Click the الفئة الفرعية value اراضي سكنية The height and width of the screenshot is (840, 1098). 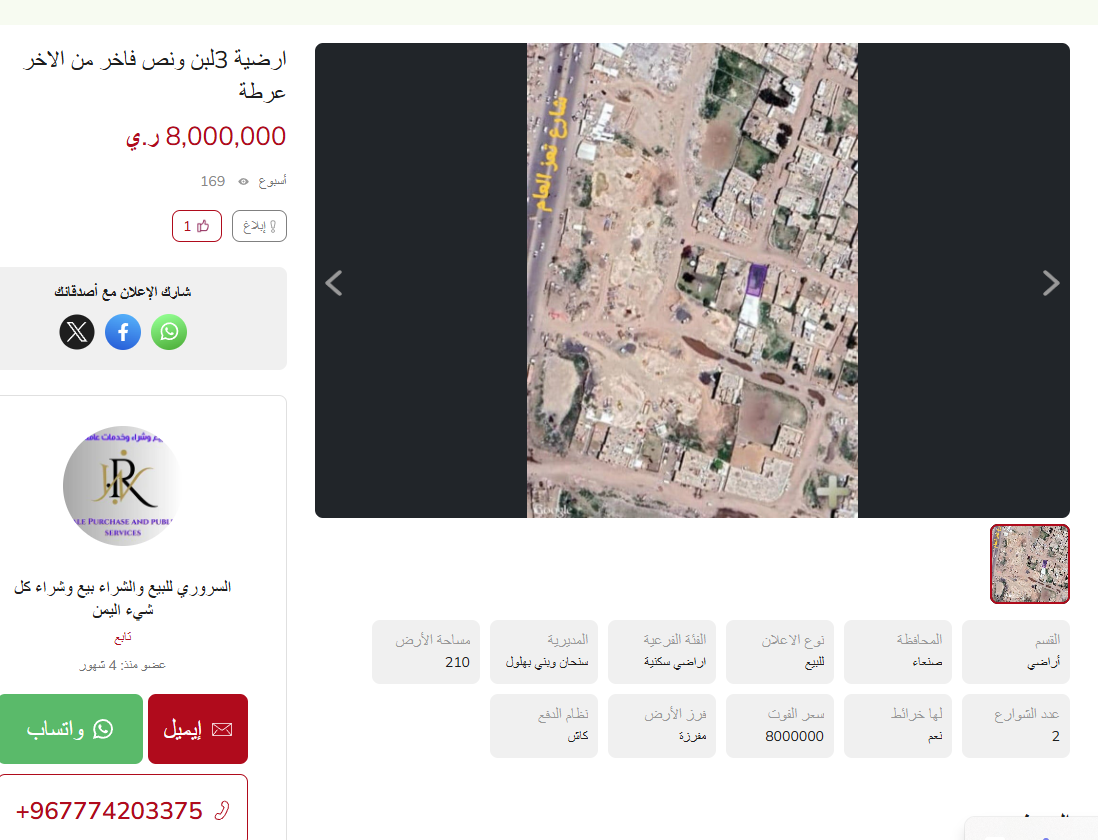tap(675, 662)
